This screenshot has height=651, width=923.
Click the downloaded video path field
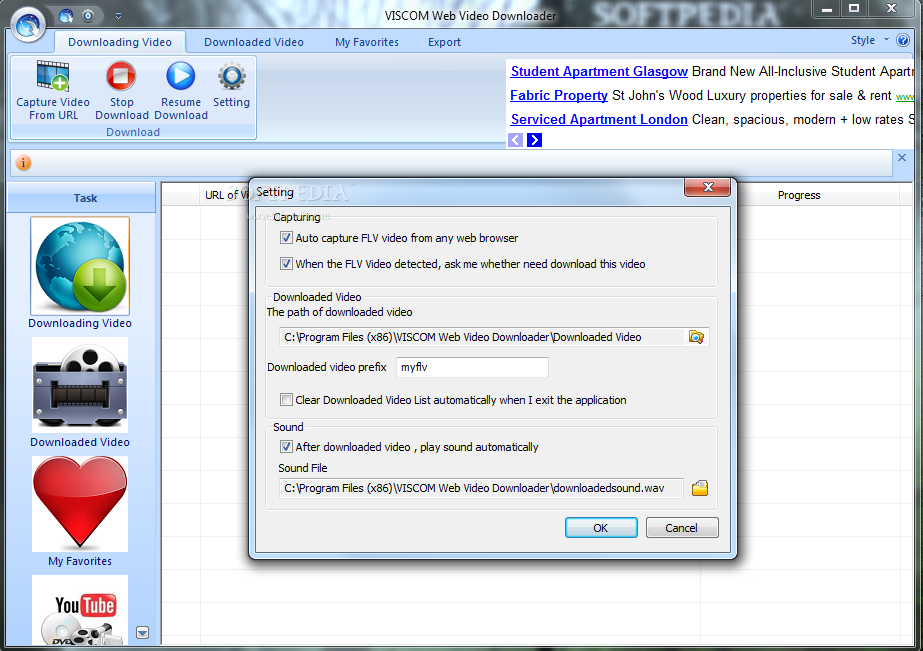(482, 337)
